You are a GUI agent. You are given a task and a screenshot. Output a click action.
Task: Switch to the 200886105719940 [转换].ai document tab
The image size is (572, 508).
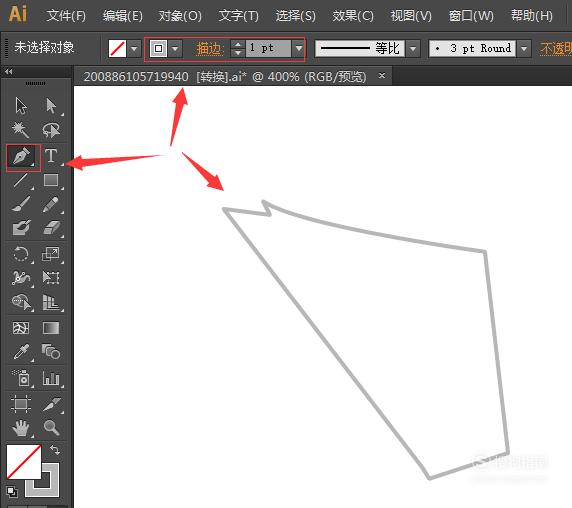[x=225, y=77]
